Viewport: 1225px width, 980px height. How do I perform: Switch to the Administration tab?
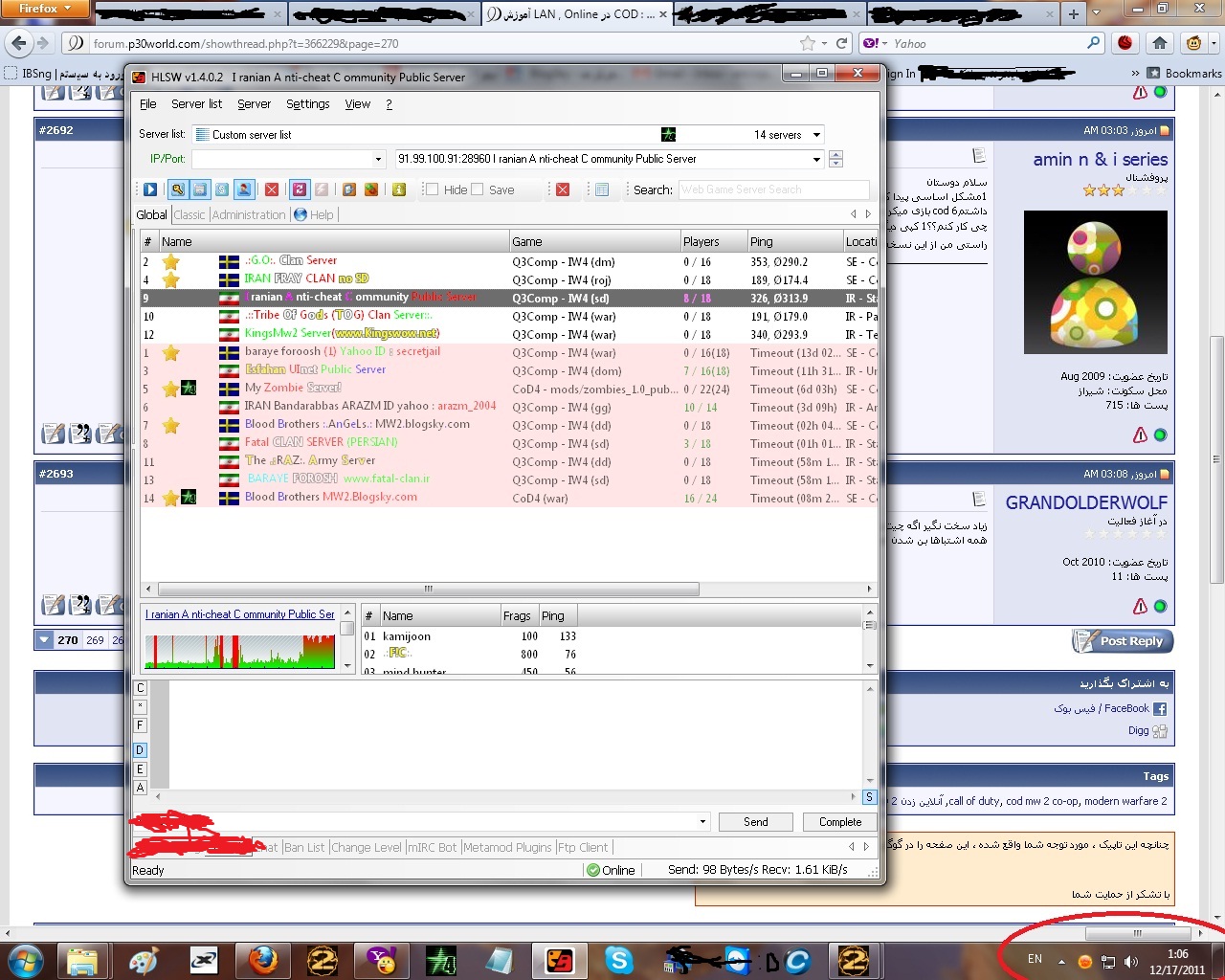pos(249,214)
